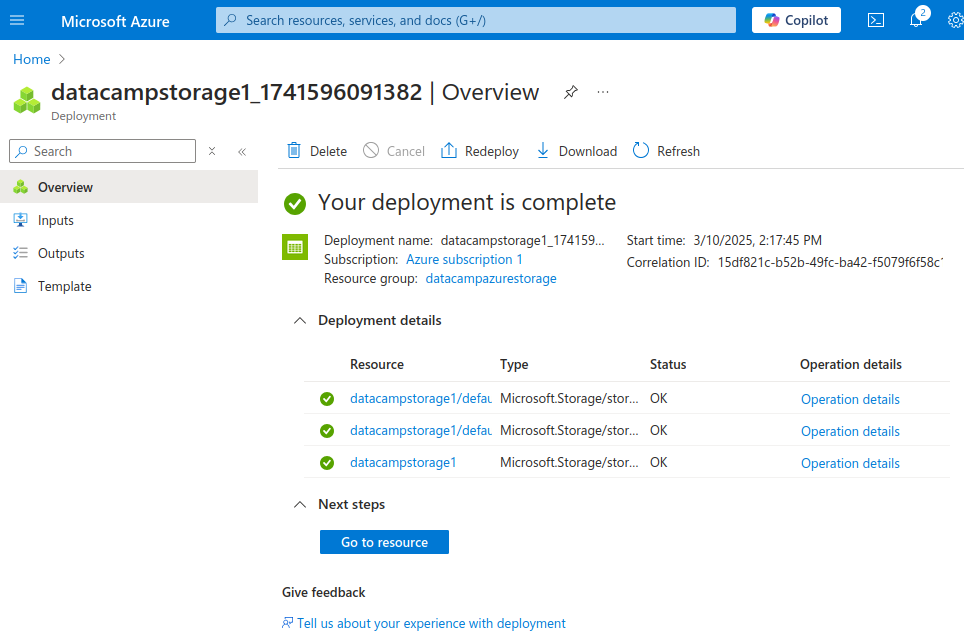Click the Redeploy upload icon
This screenshot has height=631, width=964.
tap(449, 151)
